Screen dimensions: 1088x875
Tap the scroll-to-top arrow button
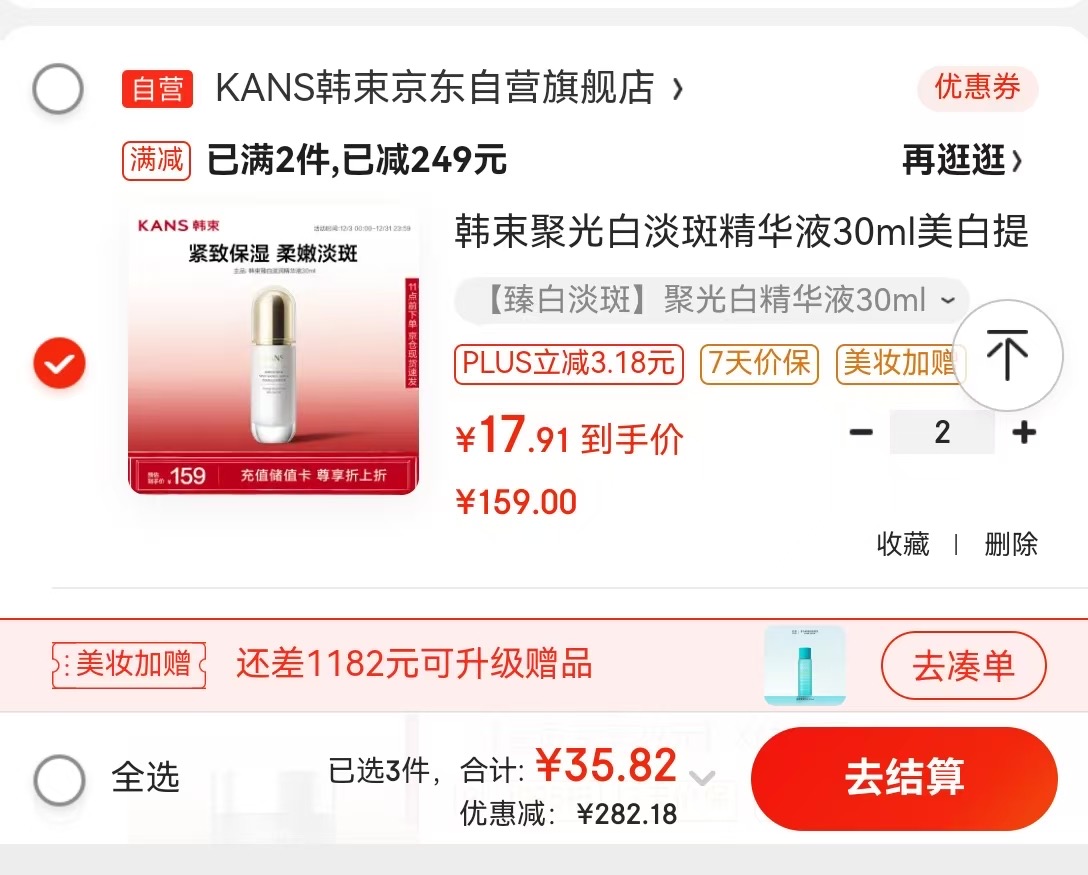[x=1007, y=355]
